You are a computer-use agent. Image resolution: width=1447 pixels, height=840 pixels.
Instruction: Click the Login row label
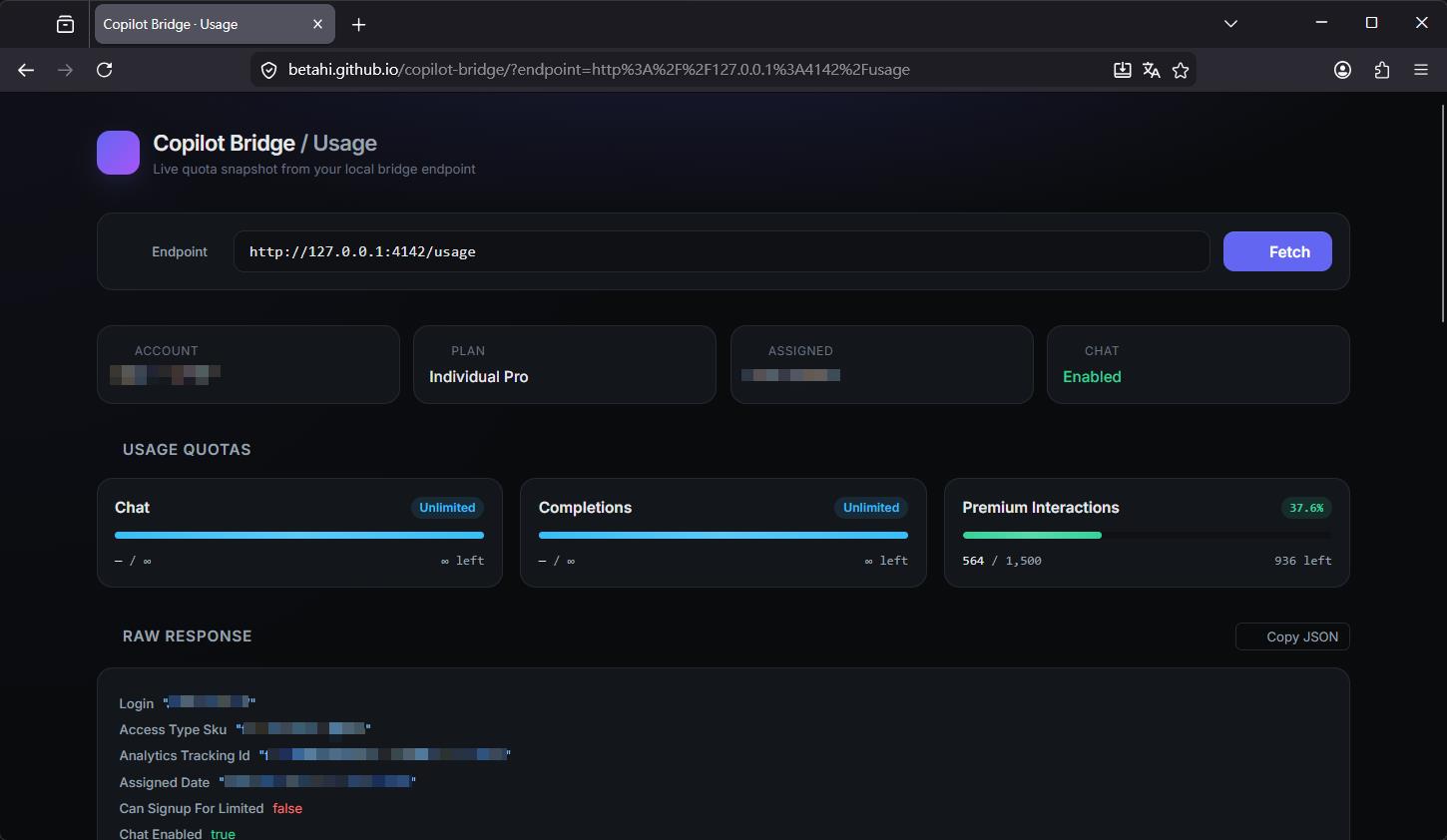pos(137,704)
